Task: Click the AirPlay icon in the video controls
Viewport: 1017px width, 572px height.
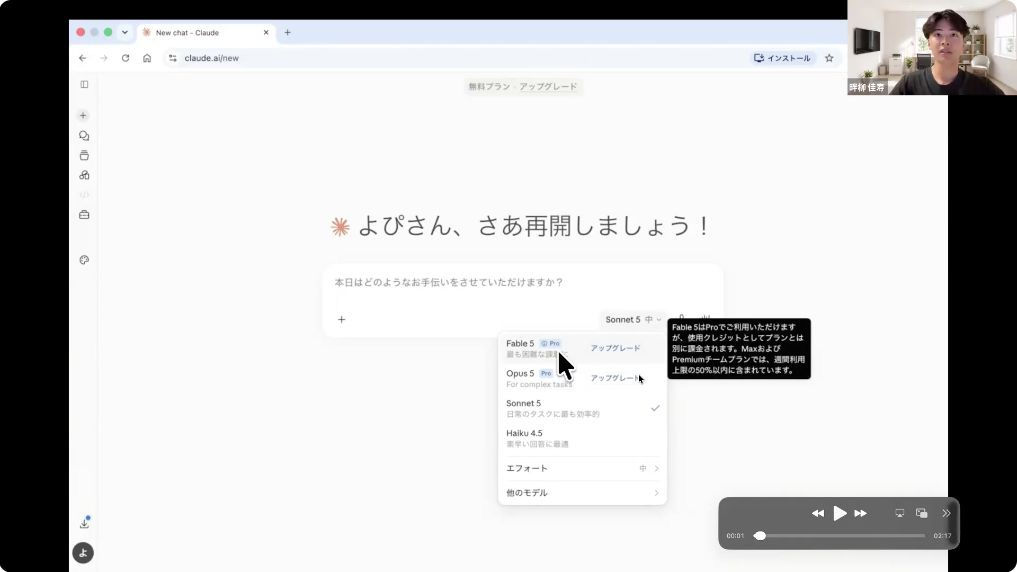Action: point(900,513)
